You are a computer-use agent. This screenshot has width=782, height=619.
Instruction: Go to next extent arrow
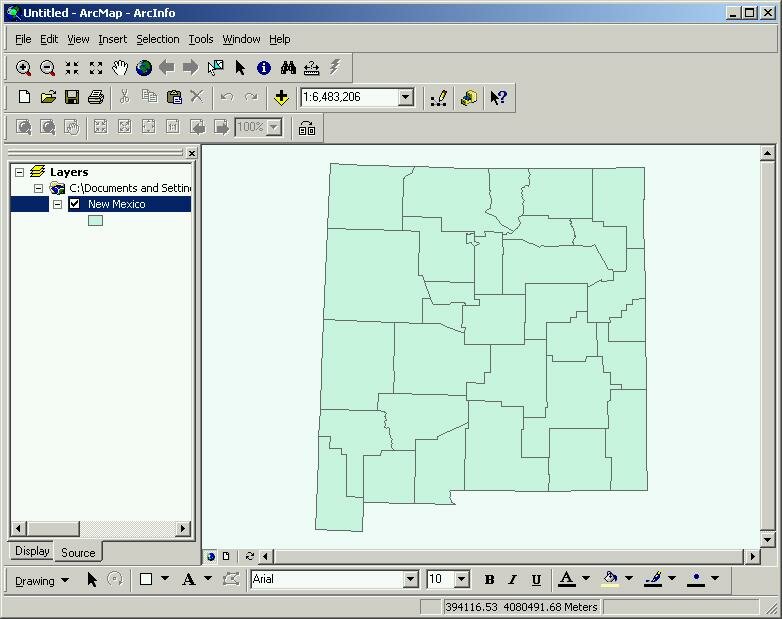[x=191, y=68]
